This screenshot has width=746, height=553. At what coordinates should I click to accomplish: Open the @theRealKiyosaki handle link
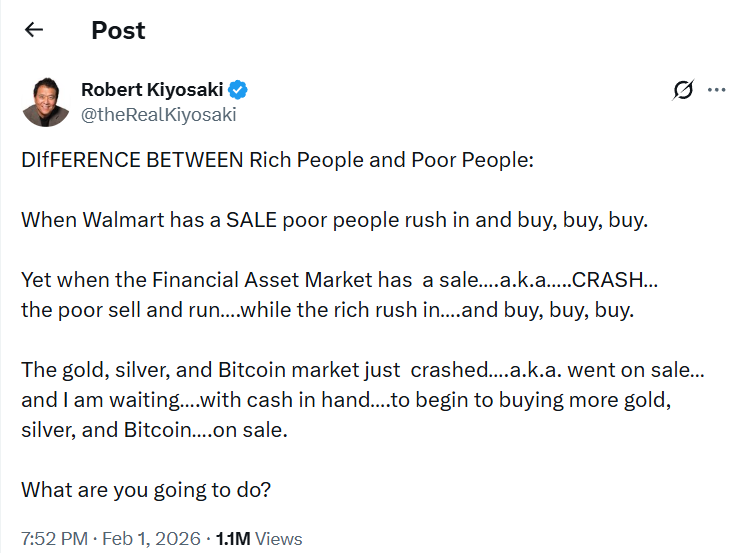[x=158, y=114]
